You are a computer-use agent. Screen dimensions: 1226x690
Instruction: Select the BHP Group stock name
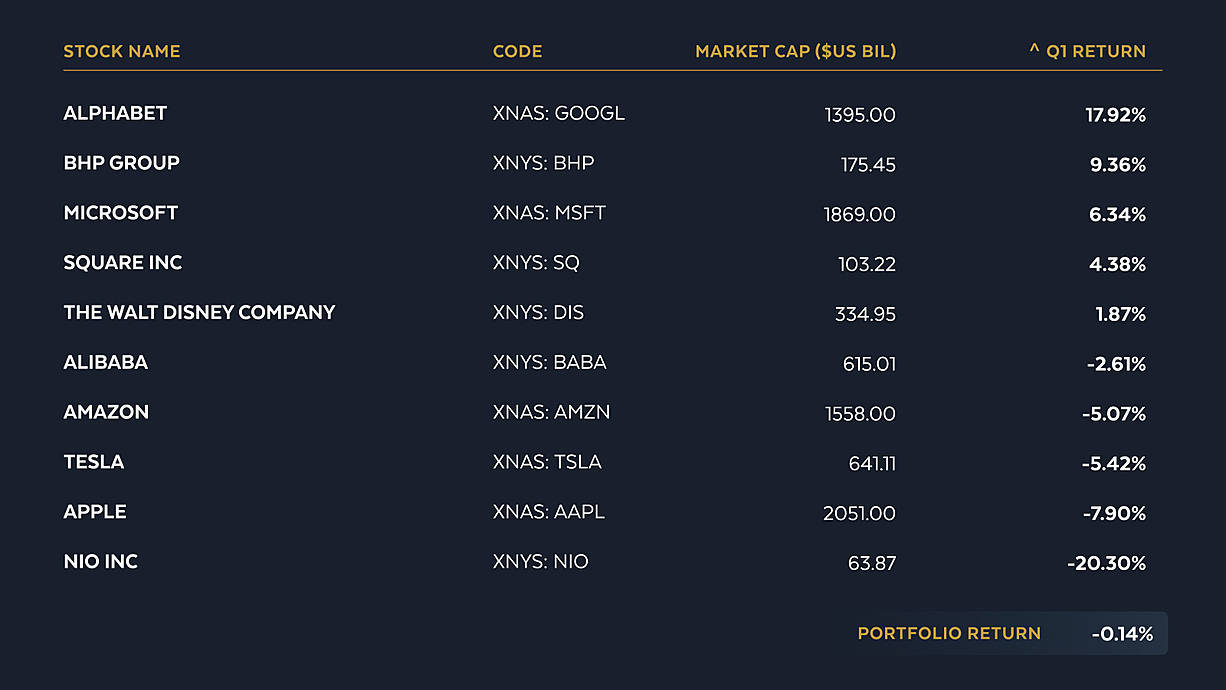(121, 163)
